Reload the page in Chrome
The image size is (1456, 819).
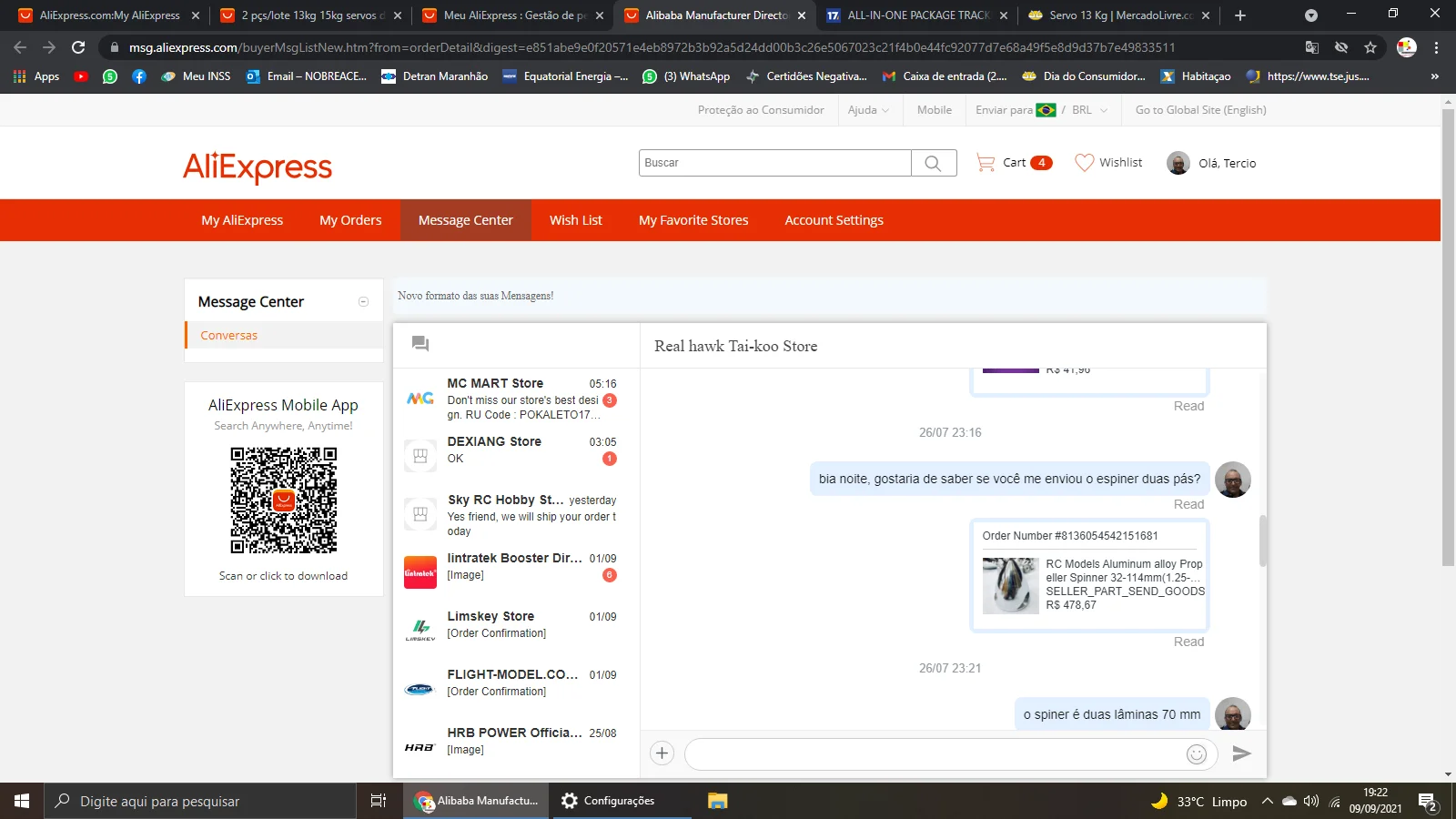point(78,47)
